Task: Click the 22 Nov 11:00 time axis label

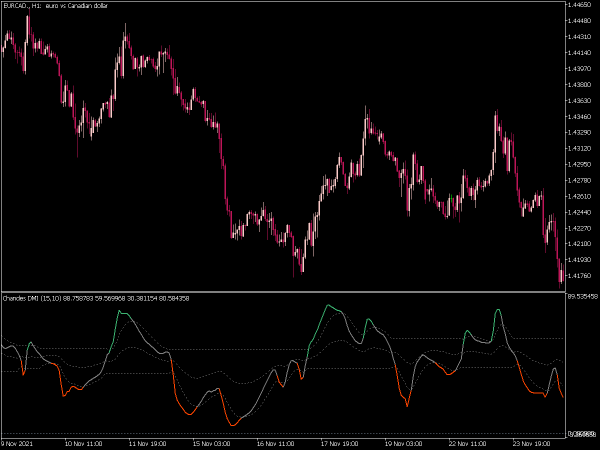Action: pos(468,444)
